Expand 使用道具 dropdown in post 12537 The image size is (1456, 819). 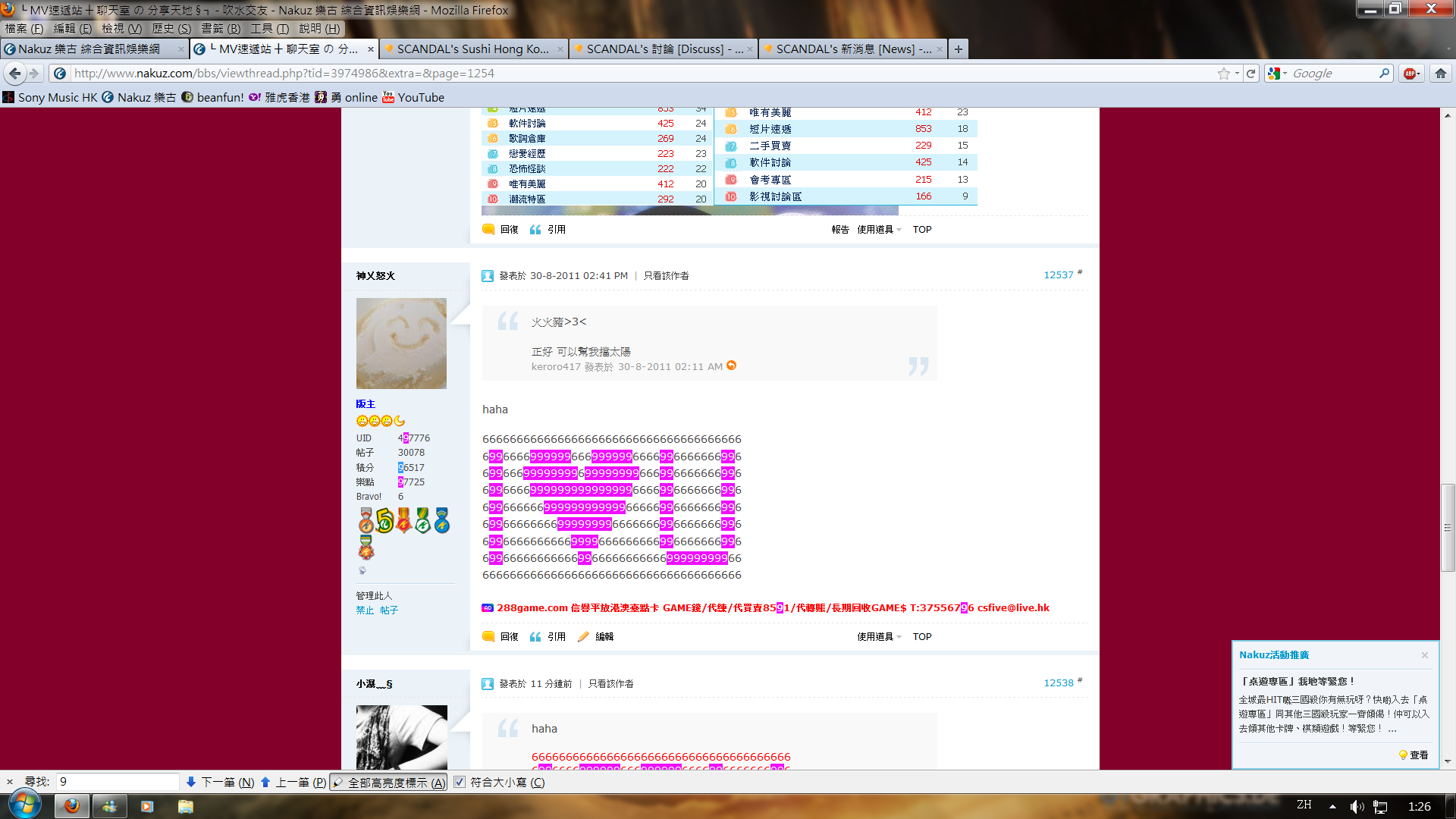click(x=879, y=637)
